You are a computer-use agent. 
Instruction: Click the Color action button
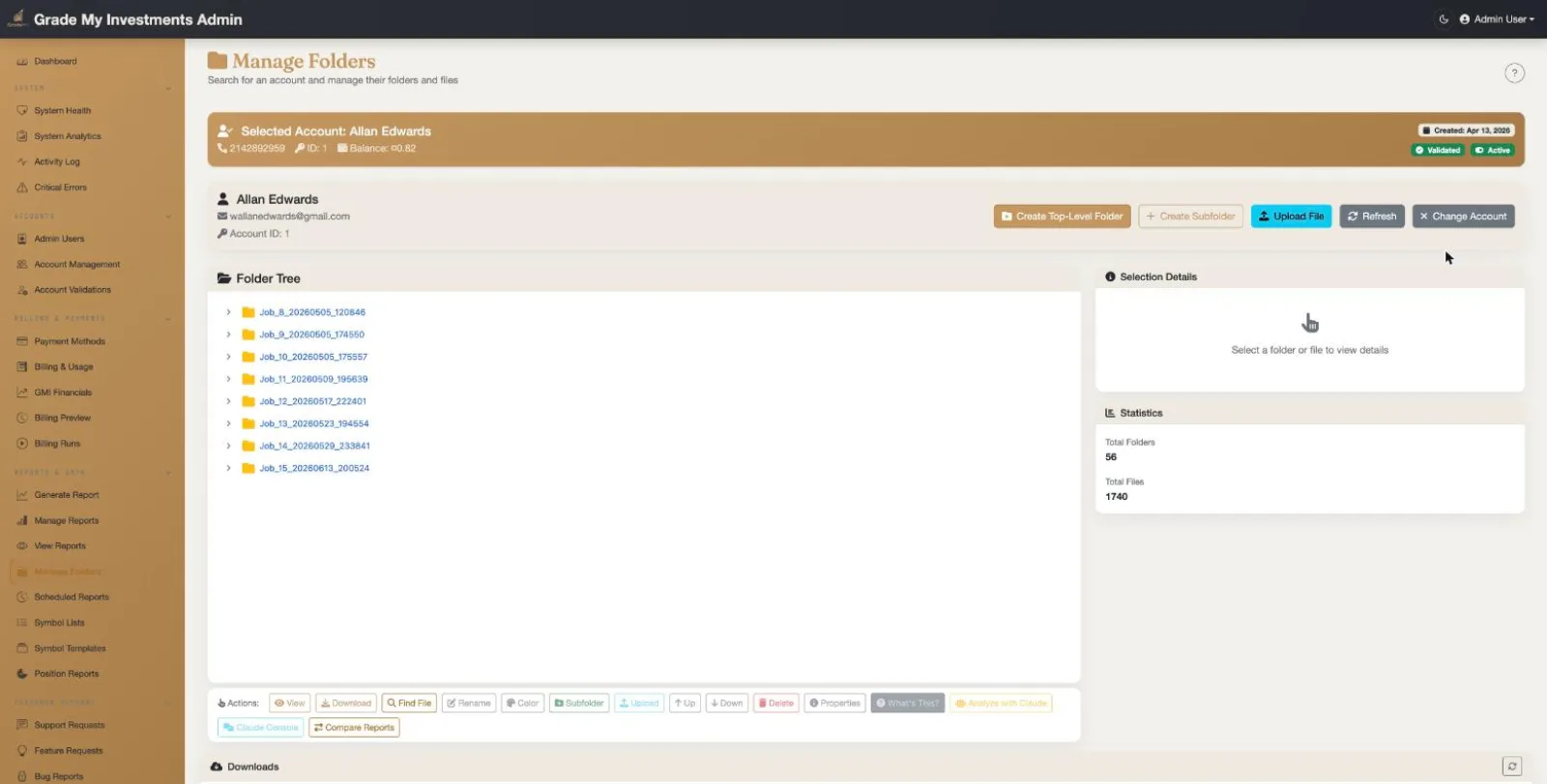[x=522, y=703]
